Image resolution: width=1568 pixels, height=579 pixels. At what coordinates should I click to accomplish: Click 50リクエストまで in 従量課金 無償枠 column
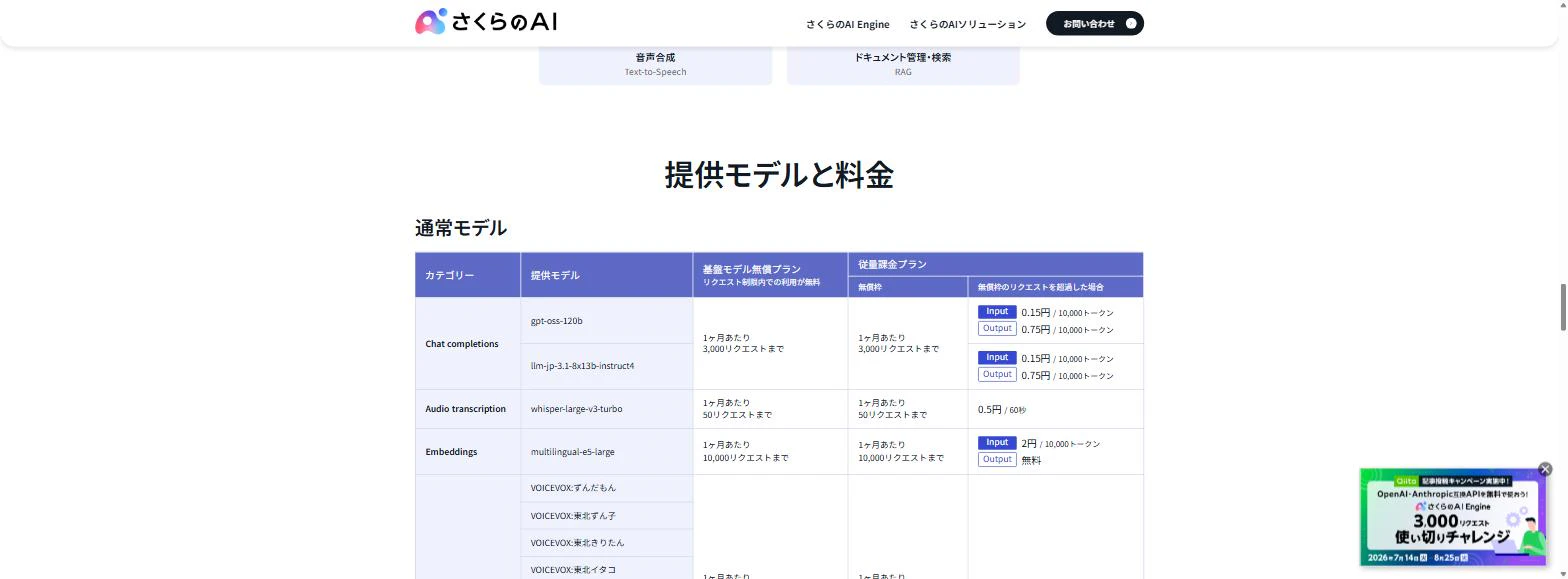pos(893,415)
